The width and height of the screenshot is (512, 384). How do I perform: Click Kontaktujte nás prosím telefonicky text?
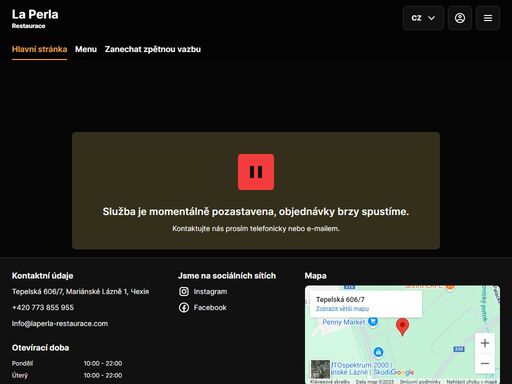click(x=256, y=229)
